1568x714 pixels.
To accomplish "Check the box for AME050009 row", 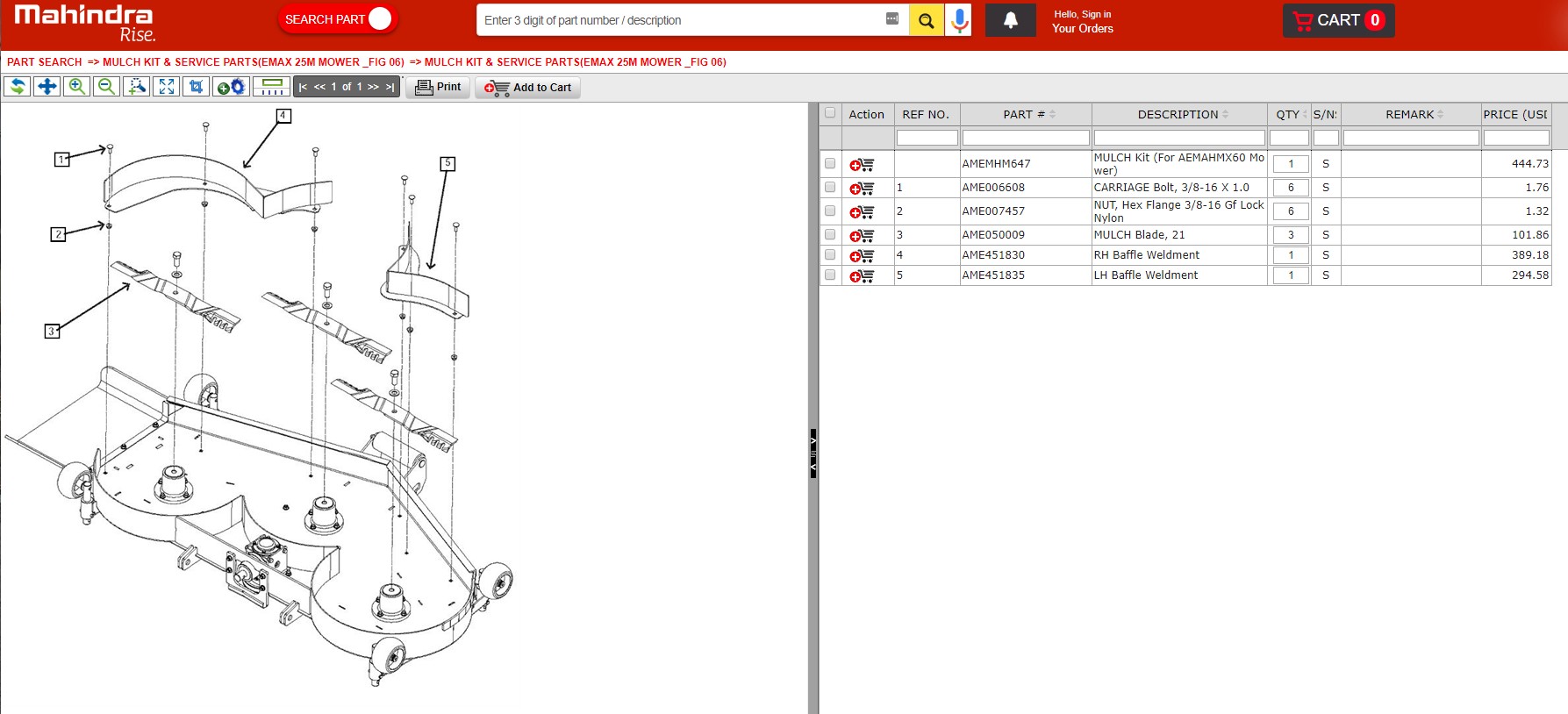I will click(x=830, y=234).
